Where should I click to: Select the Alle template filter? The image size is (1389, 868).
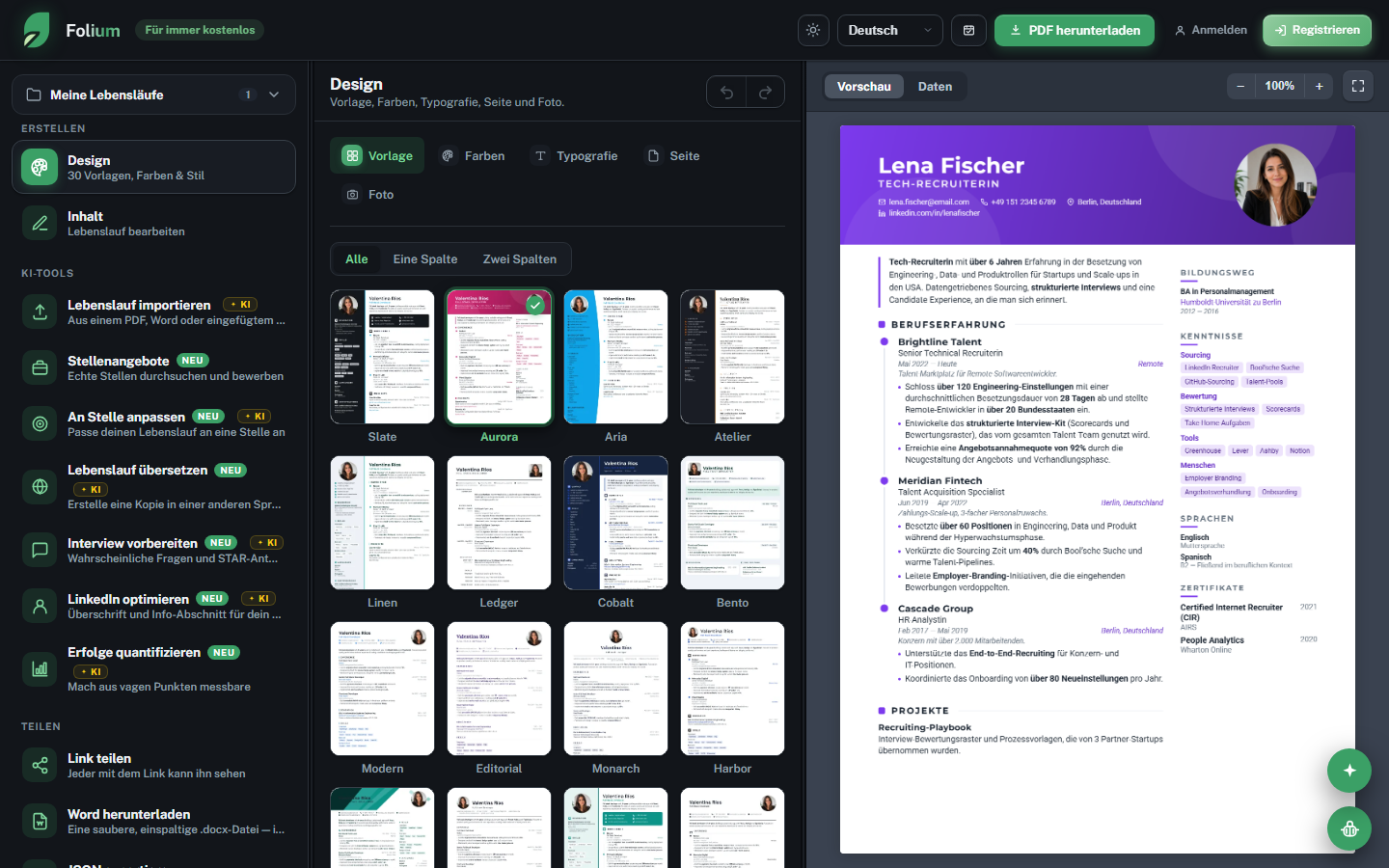[357, 258]
